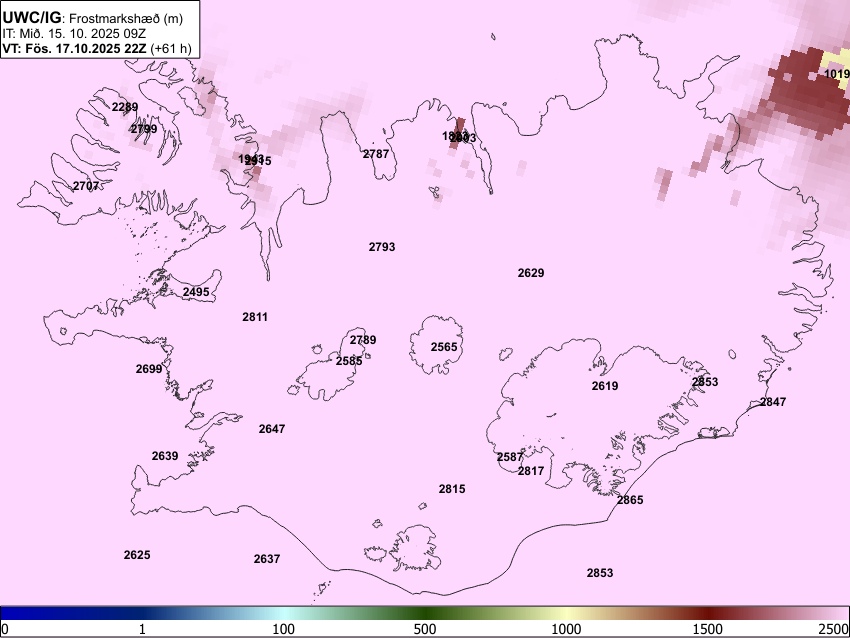
Task: Select the 2637 label offshore
Action: pos(267,558)
